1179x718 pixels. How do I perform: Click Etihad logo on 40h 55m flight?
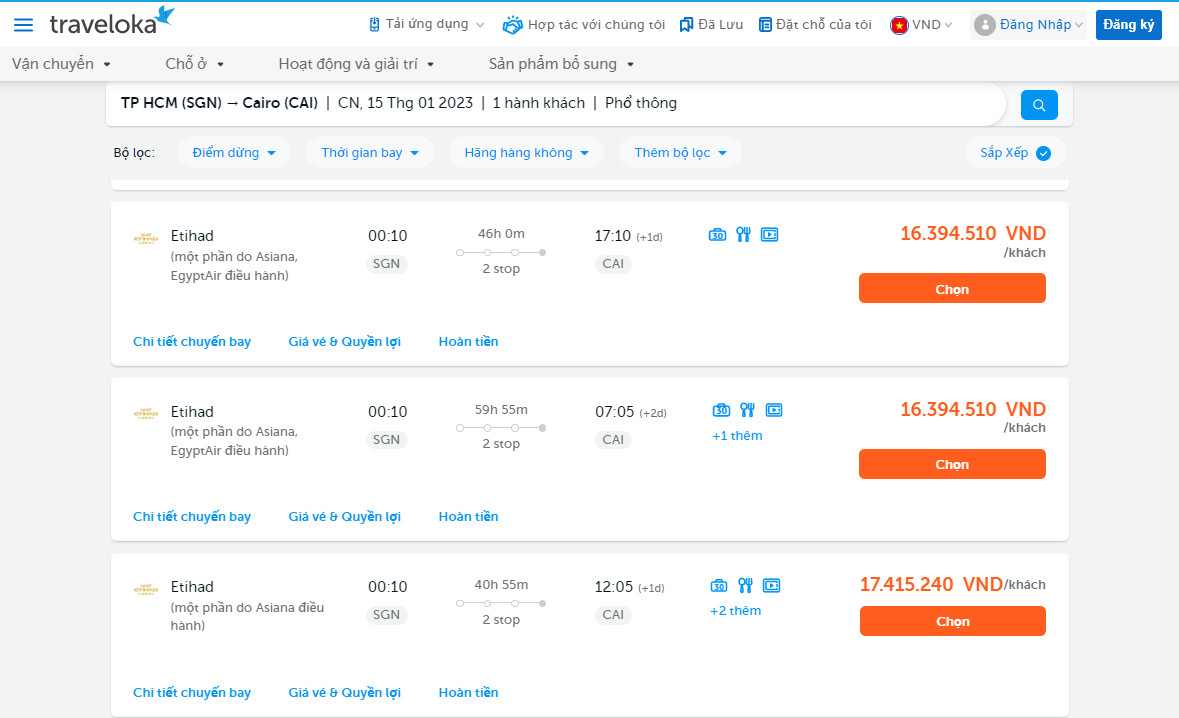pos(146,589)
